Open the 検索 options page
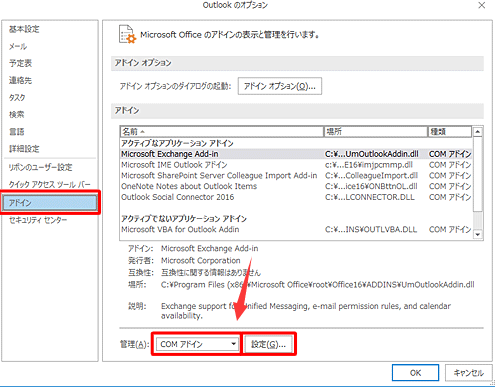The image size is (495, 389). [x=16, y=115]
